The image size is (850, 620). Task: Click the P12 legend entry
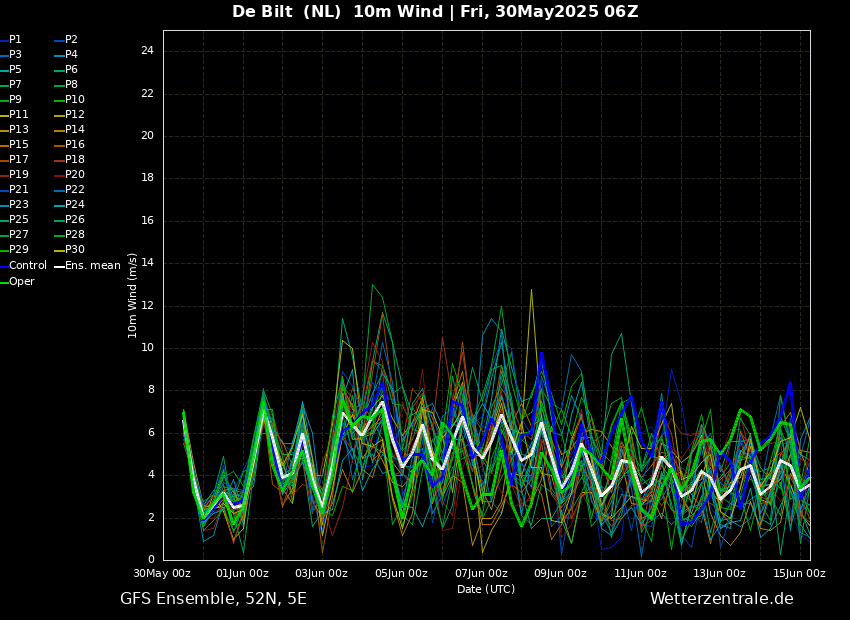(74, 115)
